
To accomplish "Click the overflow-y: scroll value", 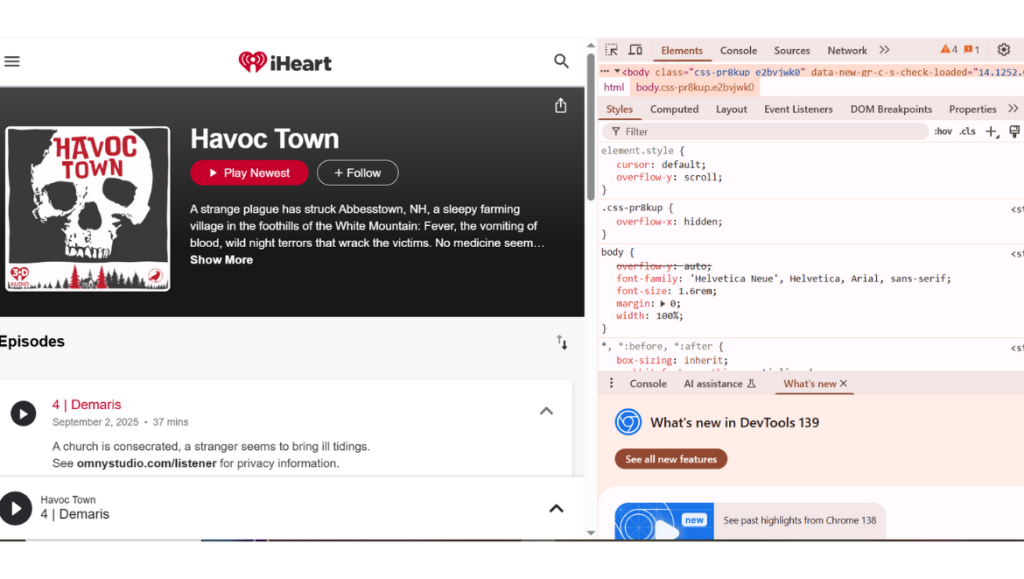I will pyautogui.click(x=701, y=178).
